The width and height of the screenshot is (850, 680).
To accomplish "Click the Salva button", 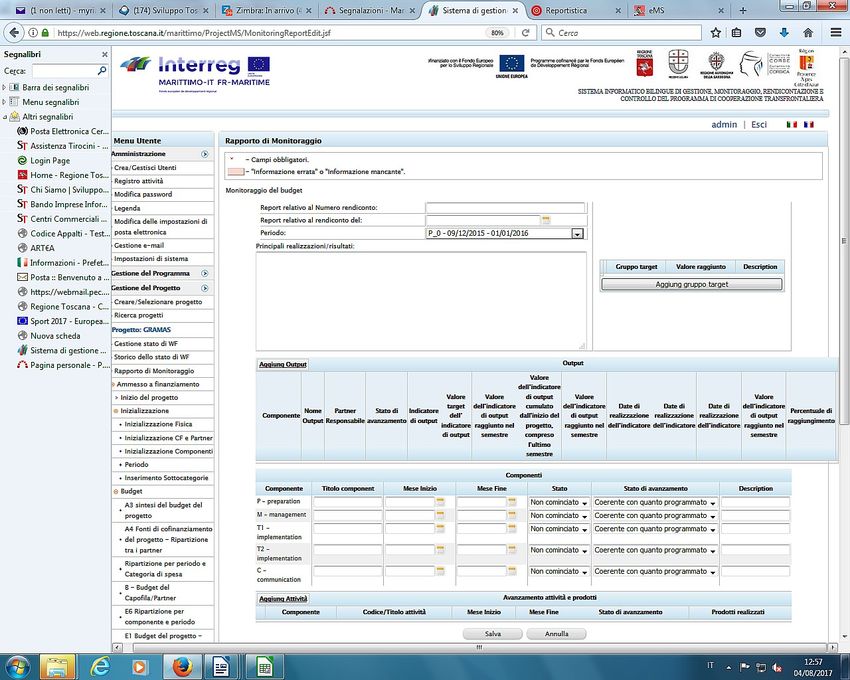I will click(x=493, y=633).
